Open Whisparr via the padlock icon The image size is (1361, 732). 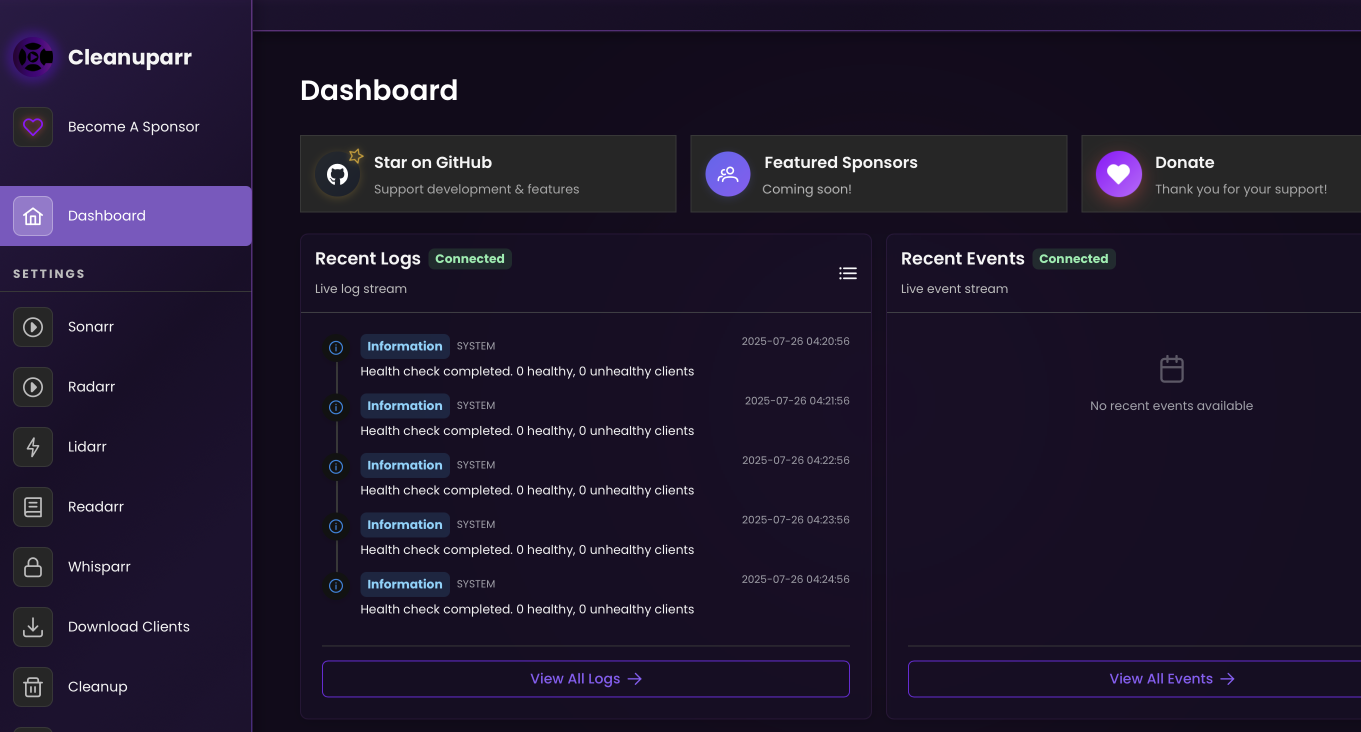(33, 567)
